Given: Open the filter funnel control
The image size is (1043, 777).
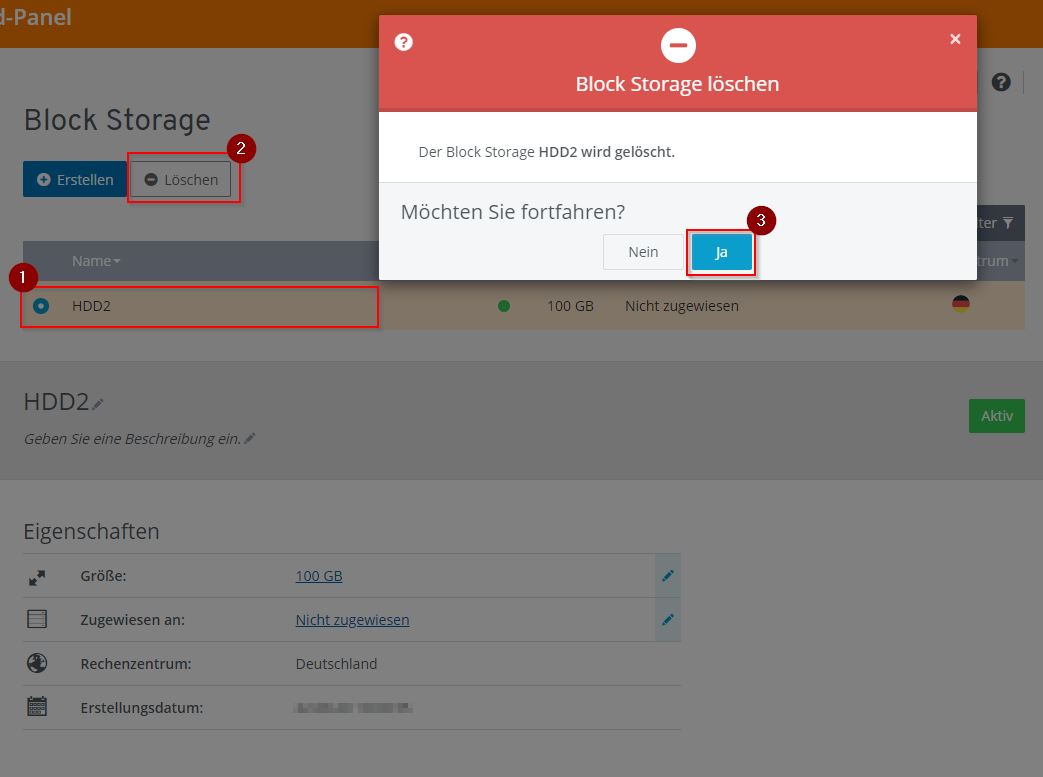Looking at the screenshot, I should pos(1008,223).
